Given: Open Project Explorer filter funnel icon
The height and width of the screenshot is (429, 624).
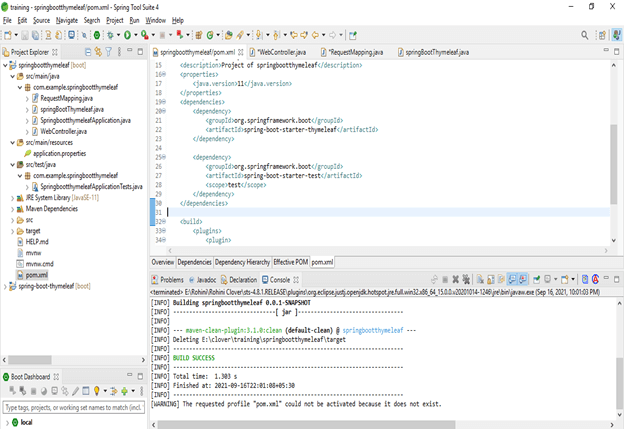Looking at the screenshot, I should point(108,51).
